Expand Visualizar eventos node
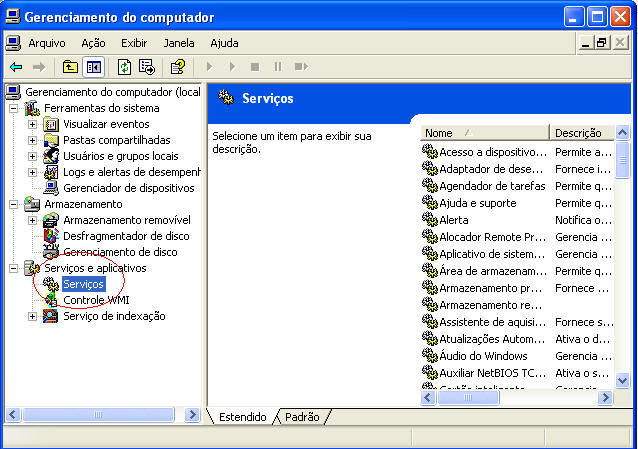638x449 pixels. click(33, 124)
